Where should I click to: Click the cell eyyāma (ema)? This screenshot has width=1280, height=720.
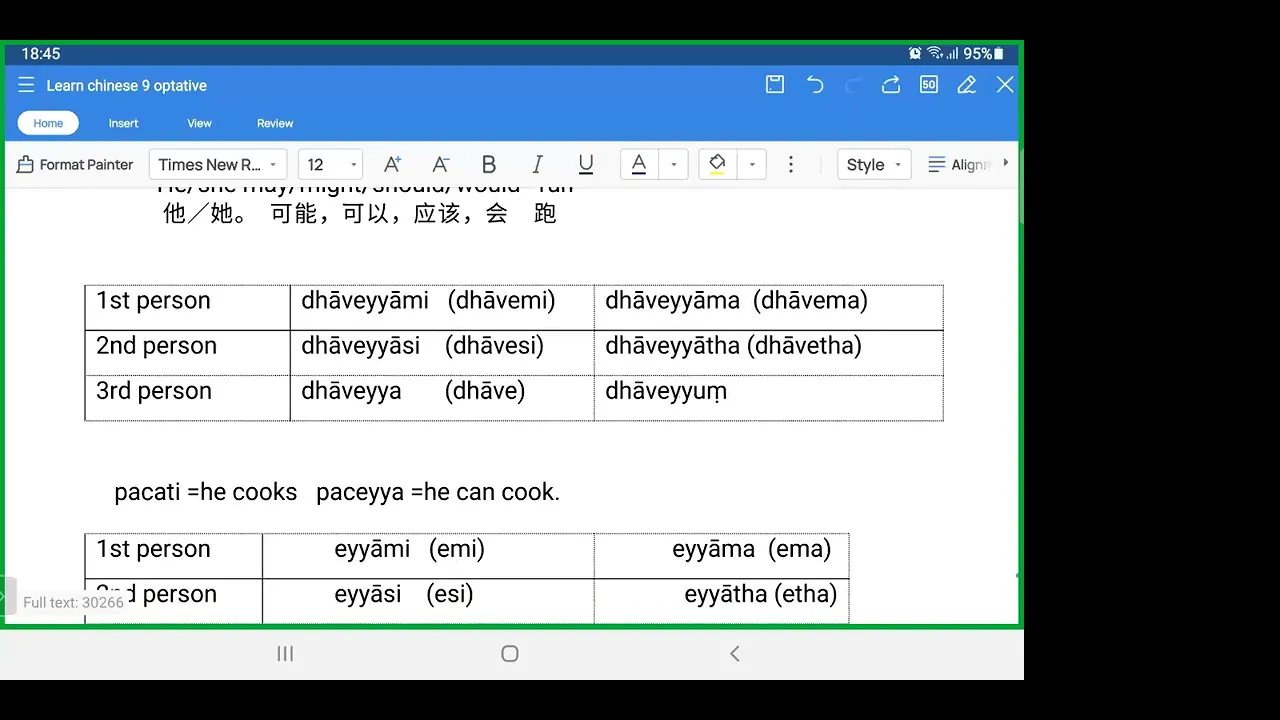[722, 556]
